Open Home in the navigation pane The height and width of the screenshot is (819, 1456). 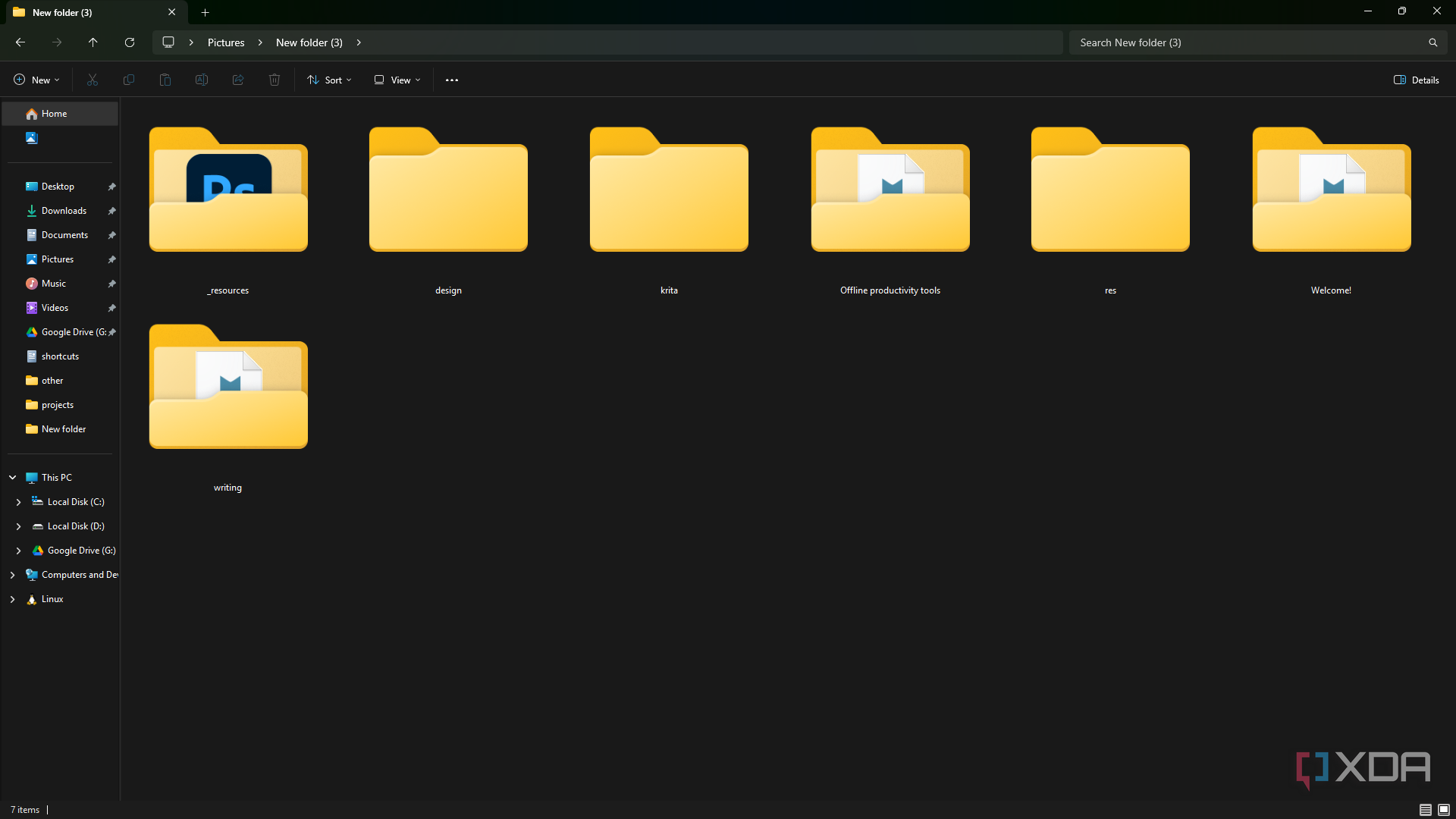click(61, 114)
